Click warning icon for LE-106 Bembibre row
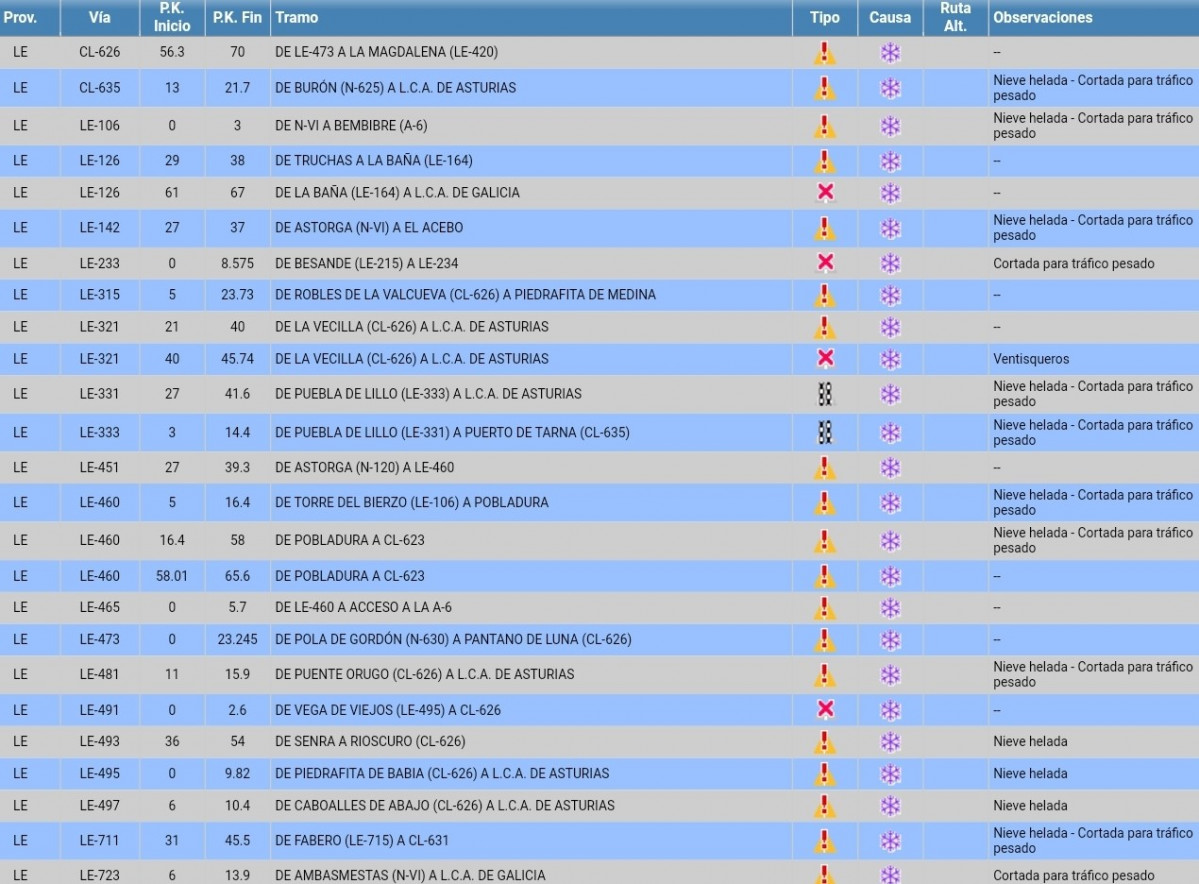This screenshot has width=1199, height=884. 824,126
